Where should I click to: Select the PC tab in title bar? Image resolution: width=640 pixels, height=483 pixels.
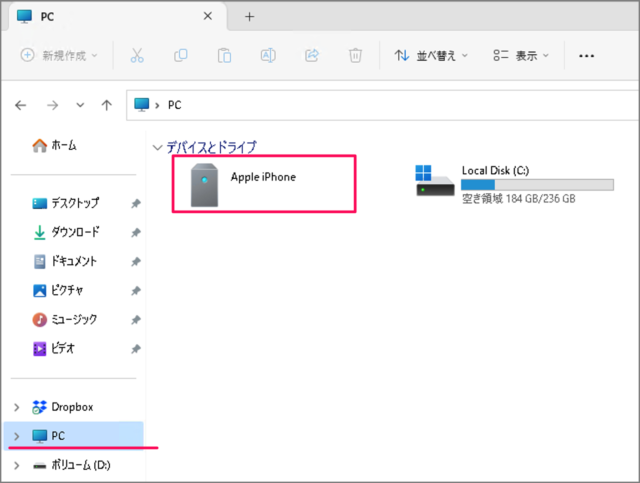click(100, 16)
